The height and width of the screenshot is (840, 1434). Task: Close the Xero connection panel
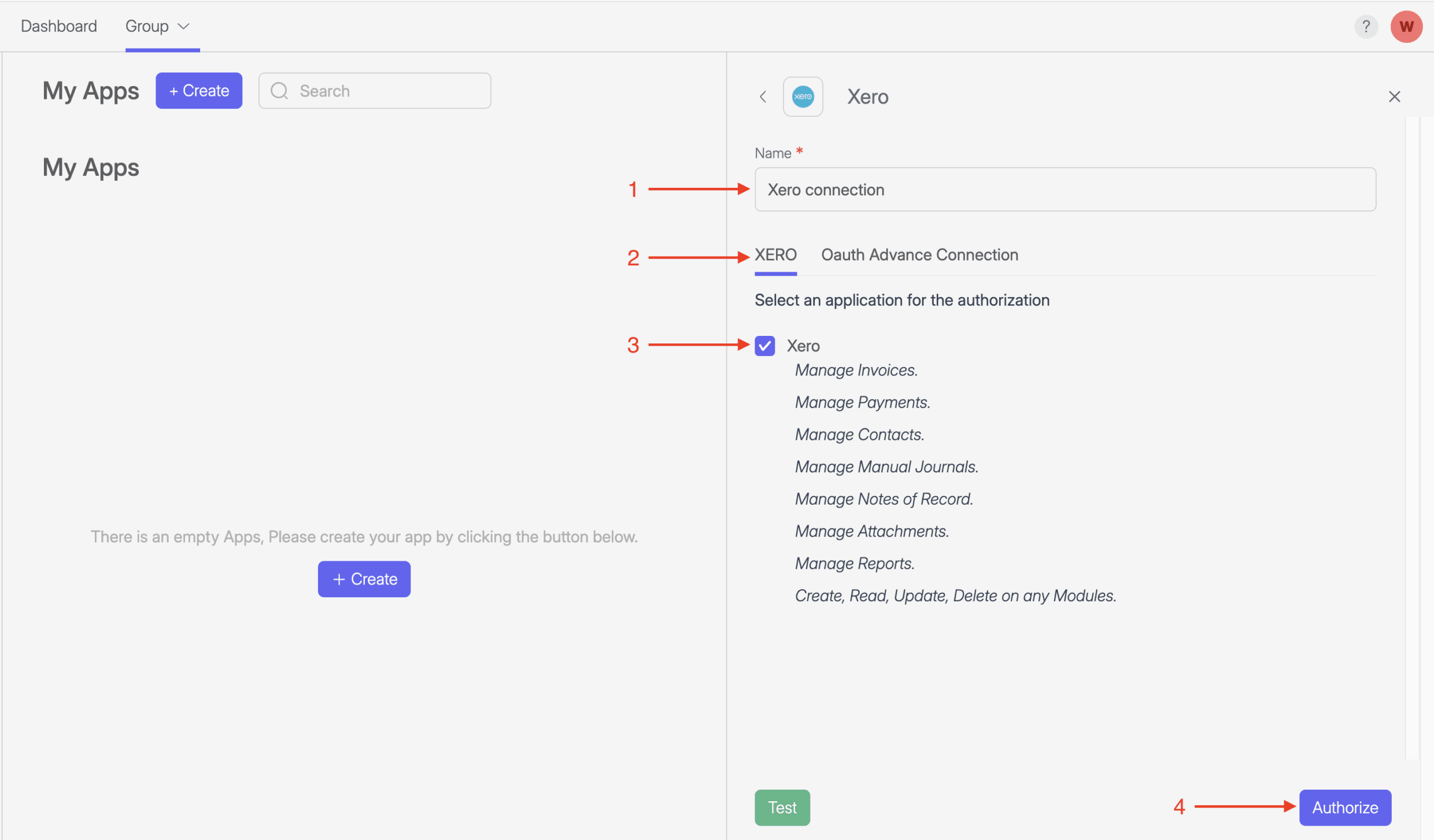(1394, 97)
